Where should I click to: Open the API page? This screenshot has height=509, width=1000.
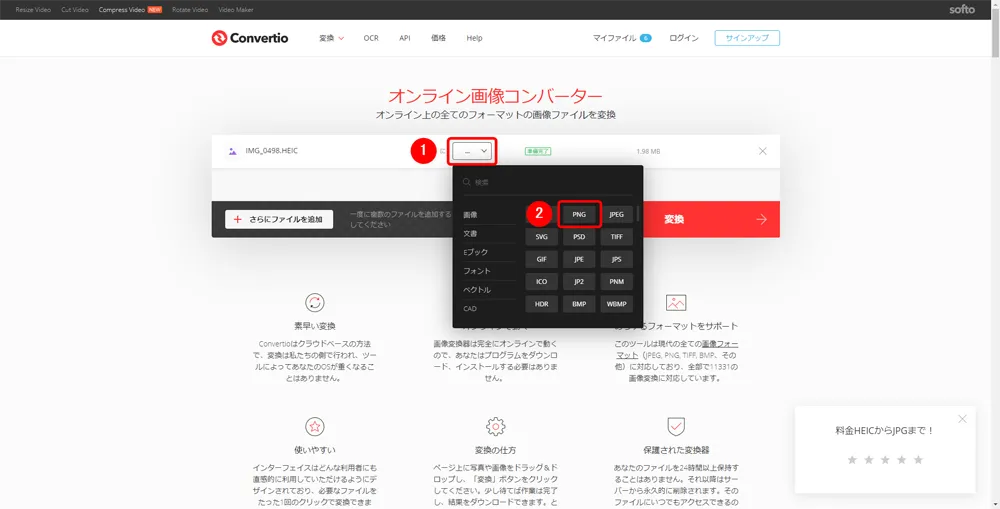(x=404, y=38)
